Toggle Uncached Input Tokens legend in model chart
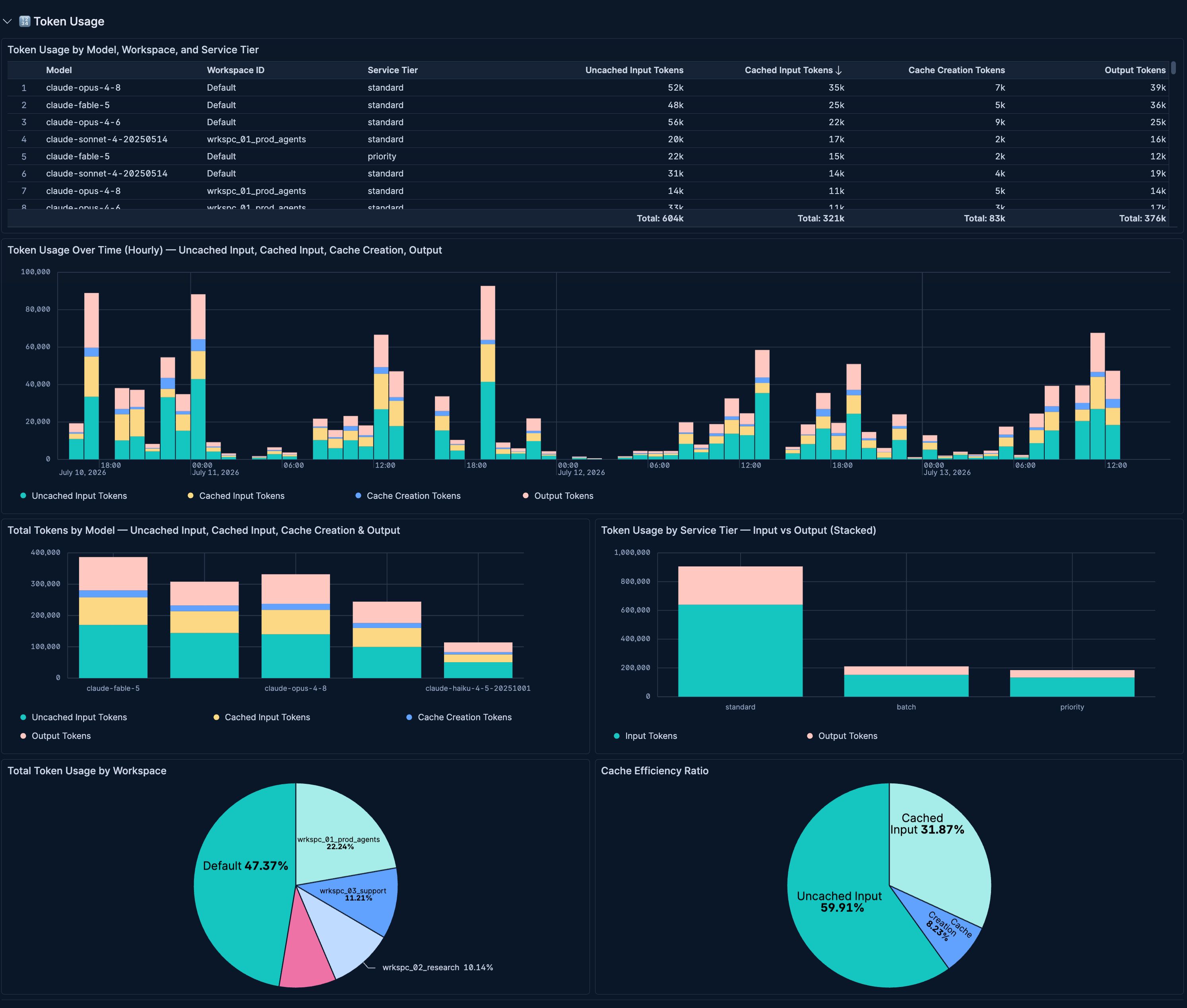The height and width of the screenshot is (1008, 1187). coord(74,717)
